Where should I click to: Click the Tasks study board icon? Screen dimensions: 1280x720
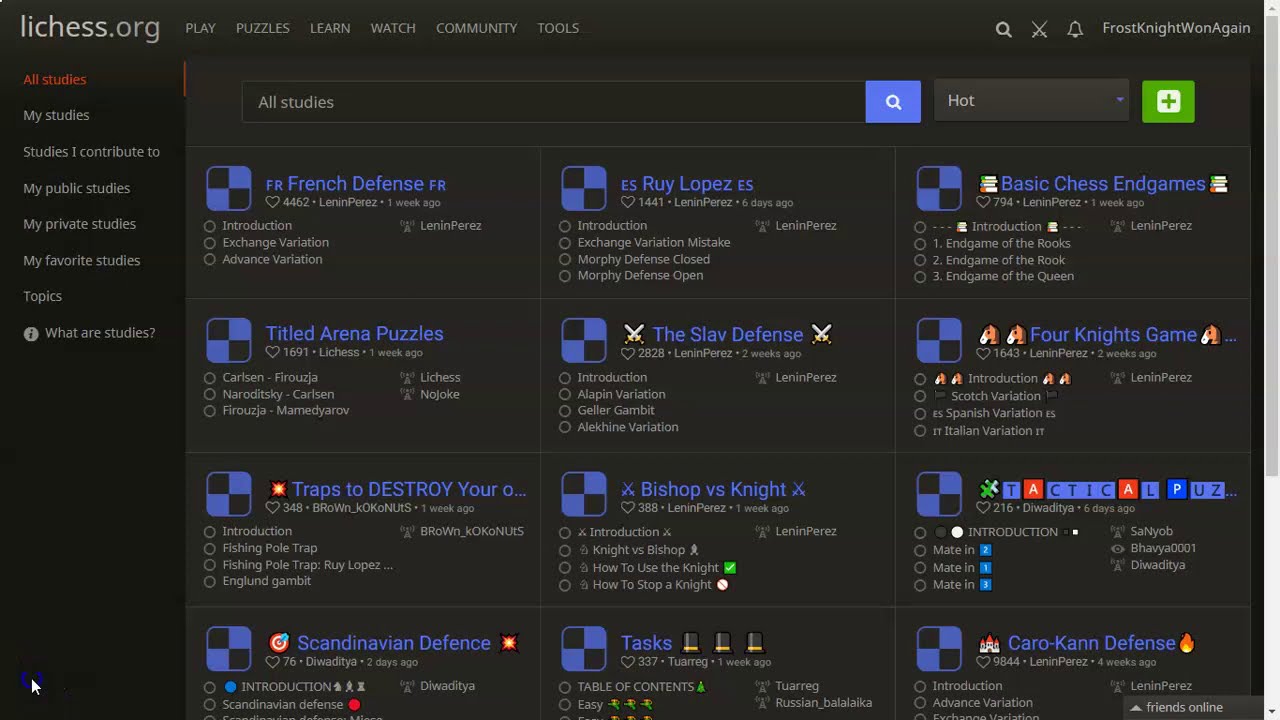pyautogui.click(x=584, y=648)
